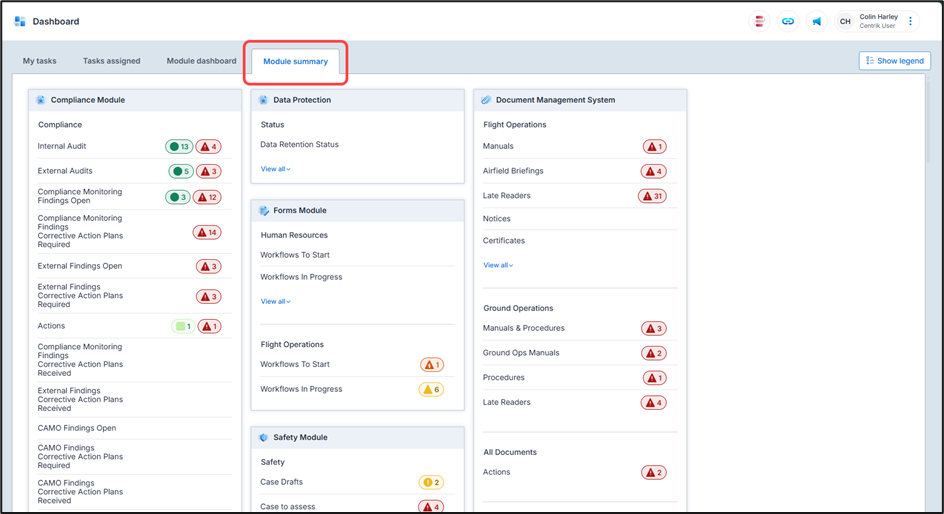Image resolution: width=944 pixels, height=514 pixels.
Task: Open the megaphone announcements icon
Action: click(x=816, y=21)
